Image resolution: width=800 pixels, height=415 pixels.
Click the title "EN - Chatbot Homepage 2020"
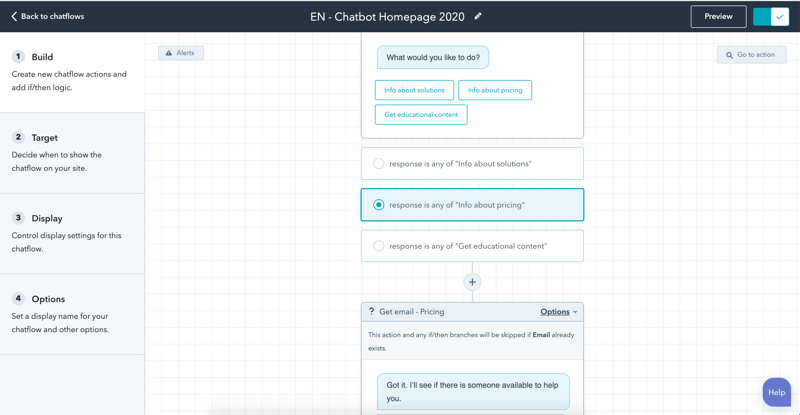pyautogui.click(x=387, y=17)
